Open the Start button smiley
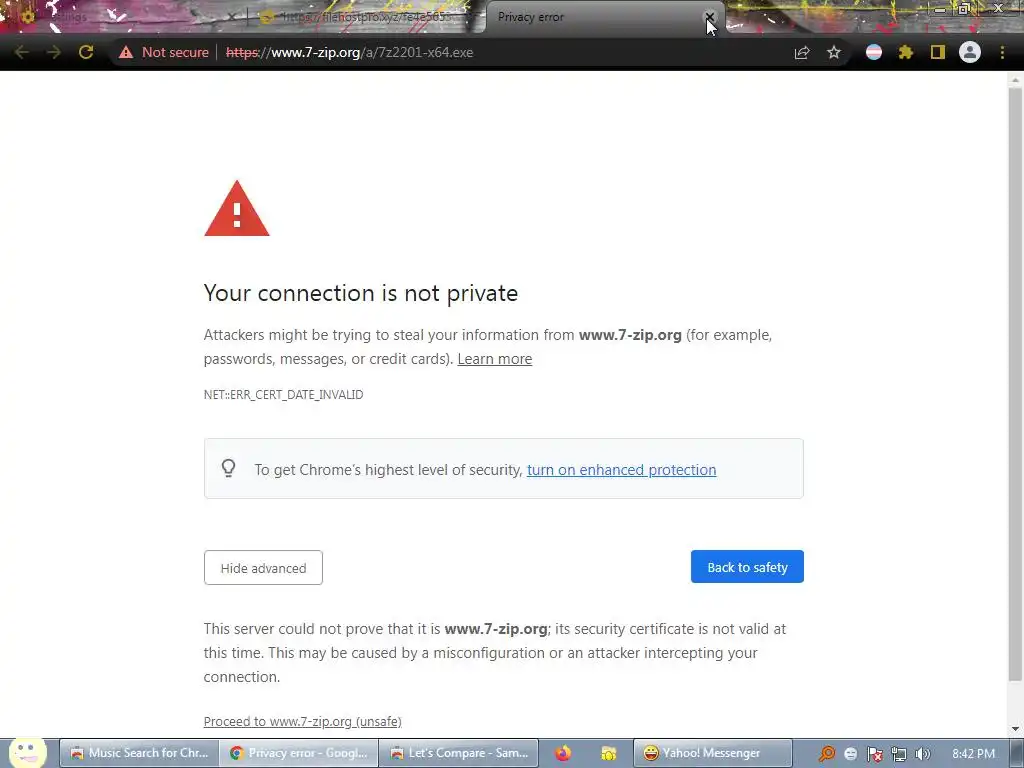This screenshot has width=1024, height=768. [26, 752]
